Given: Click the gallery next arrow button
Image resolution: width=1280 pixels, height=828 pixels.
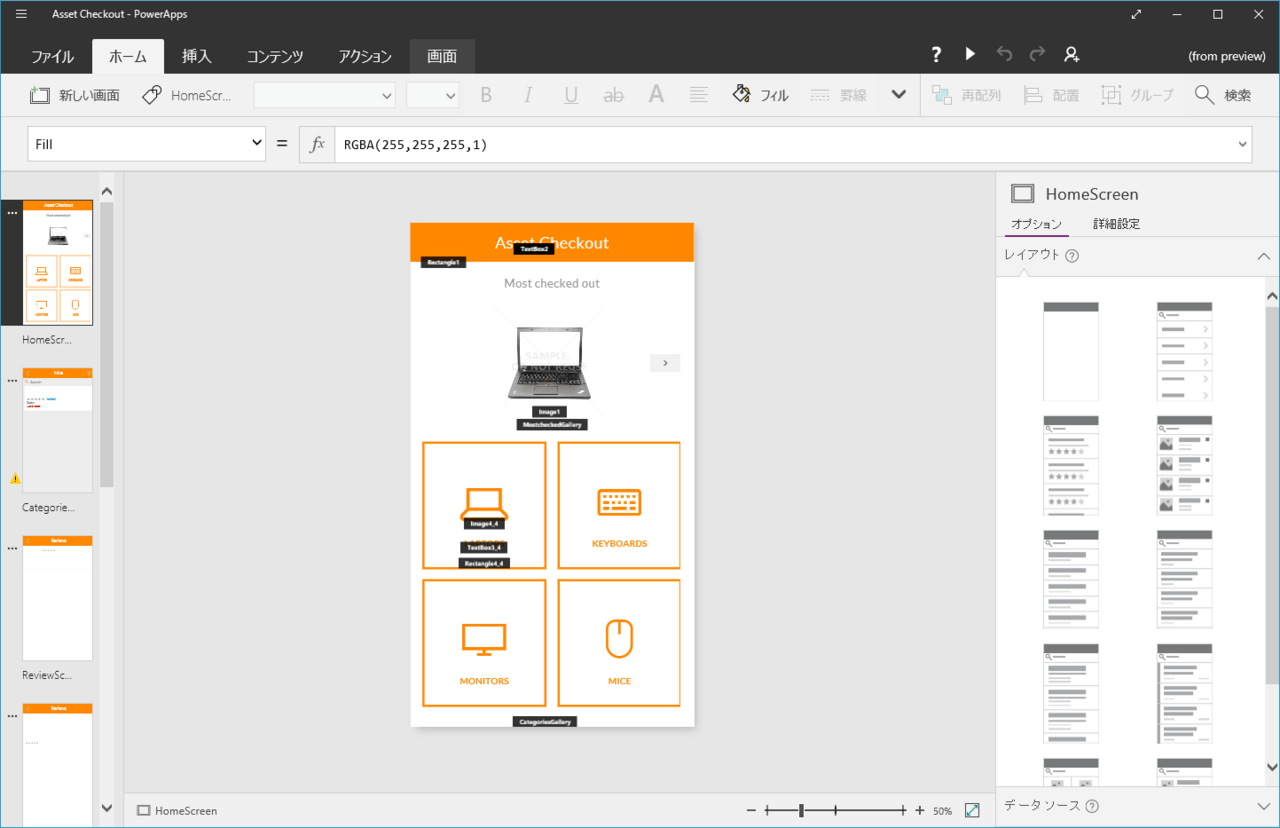Looking at the screenshot, I should pos(665,362).
